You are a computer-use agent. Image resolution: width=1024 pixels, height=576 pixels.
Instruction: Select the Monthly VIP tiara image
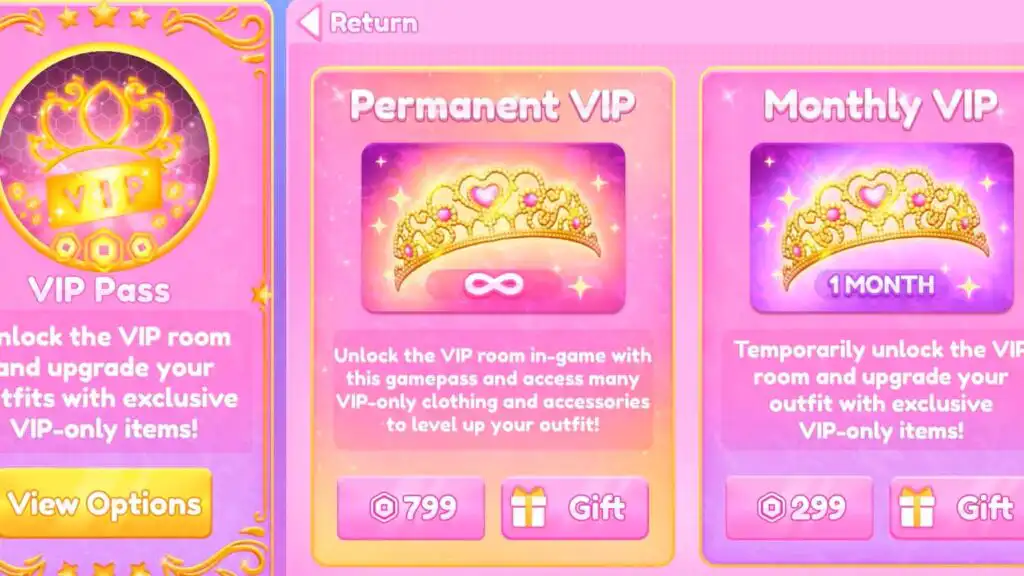(882, 228)
